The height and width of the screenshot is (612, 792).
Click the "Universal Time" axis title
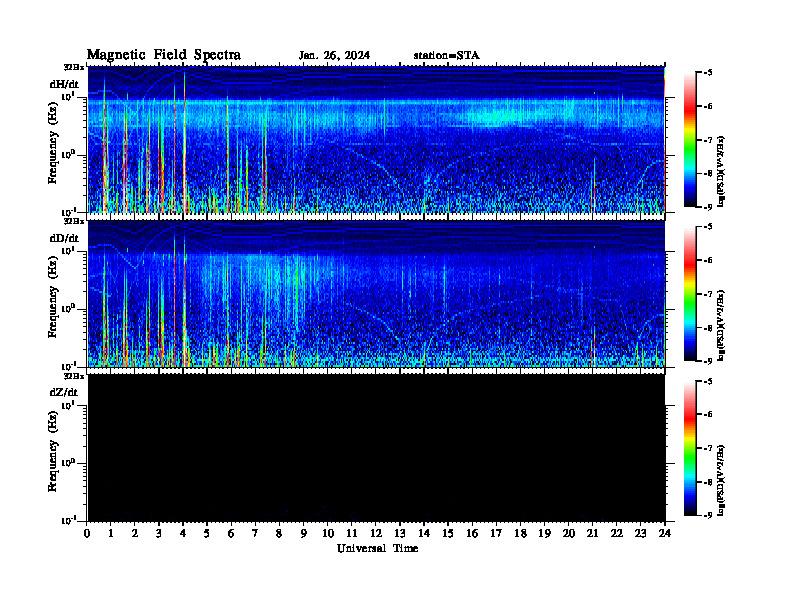[377, 548]
